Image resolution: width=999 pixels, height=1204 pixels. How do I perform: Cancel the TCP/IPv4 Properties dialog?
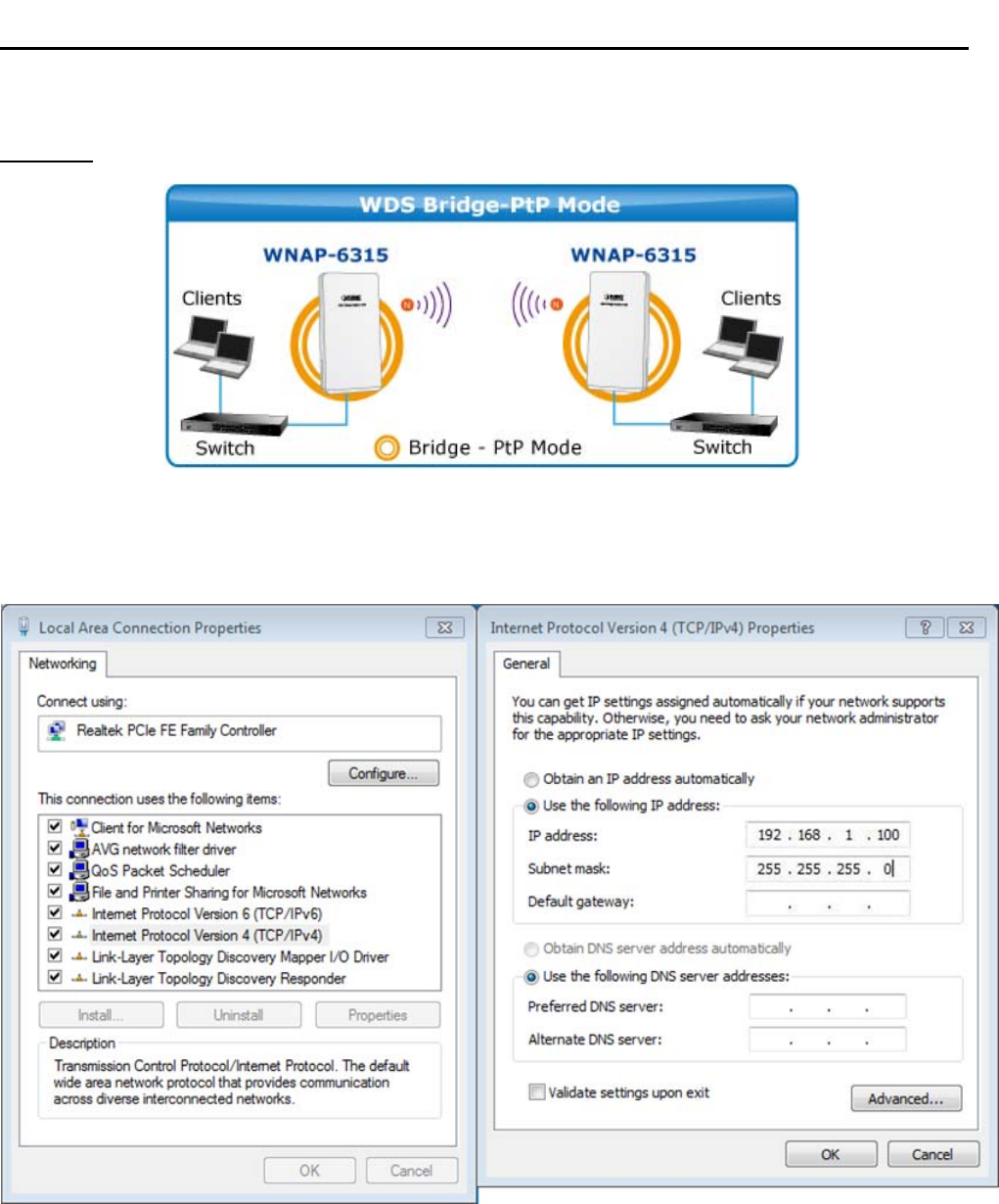tap(933, 1154)
